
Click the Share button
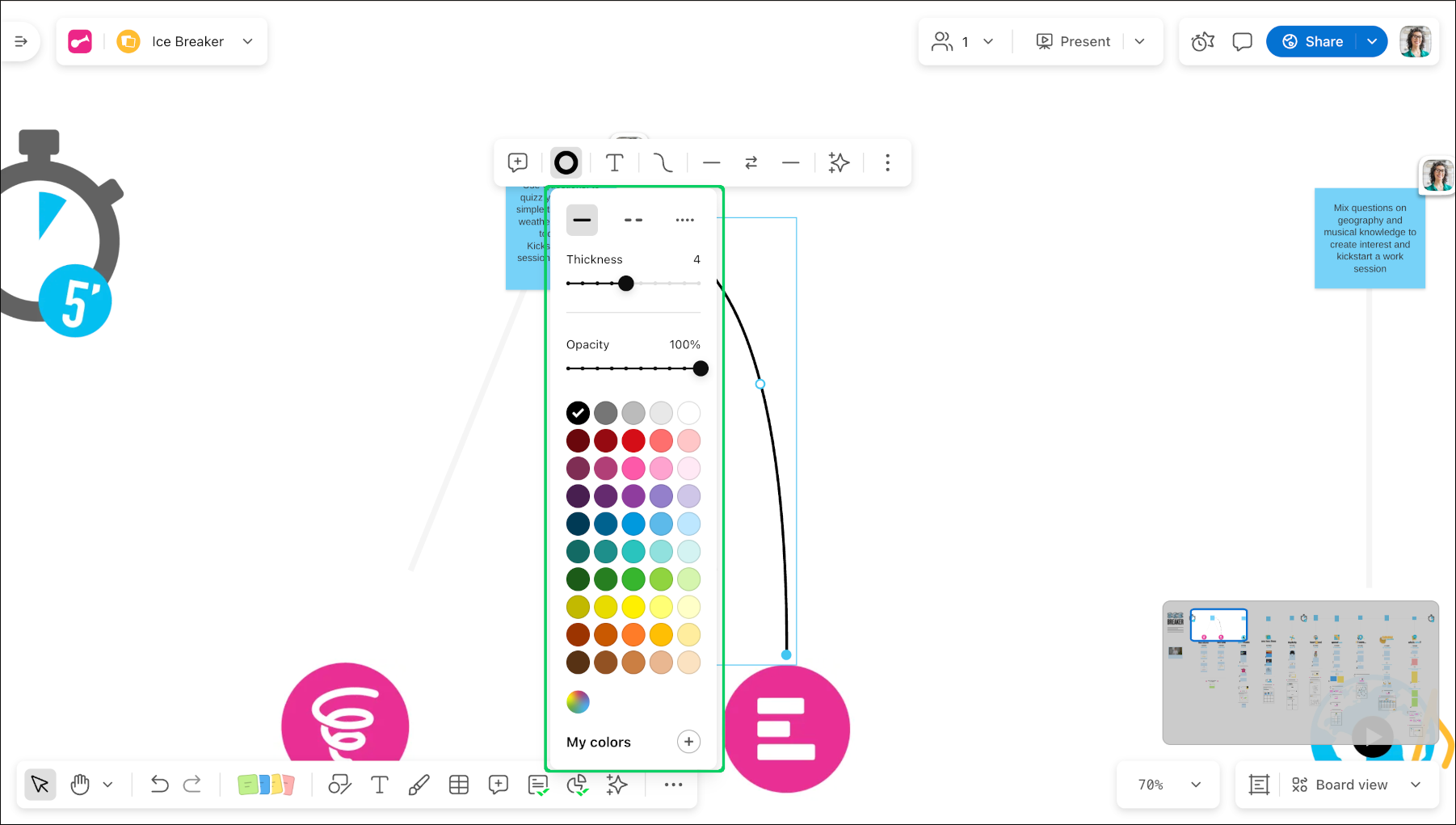(x=1313, y=41)
